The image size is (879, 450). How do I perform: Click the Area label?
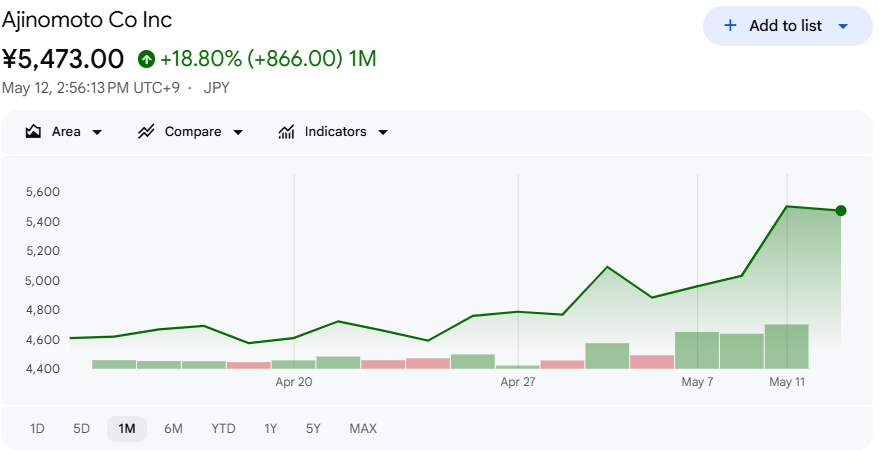coord(66,132)
